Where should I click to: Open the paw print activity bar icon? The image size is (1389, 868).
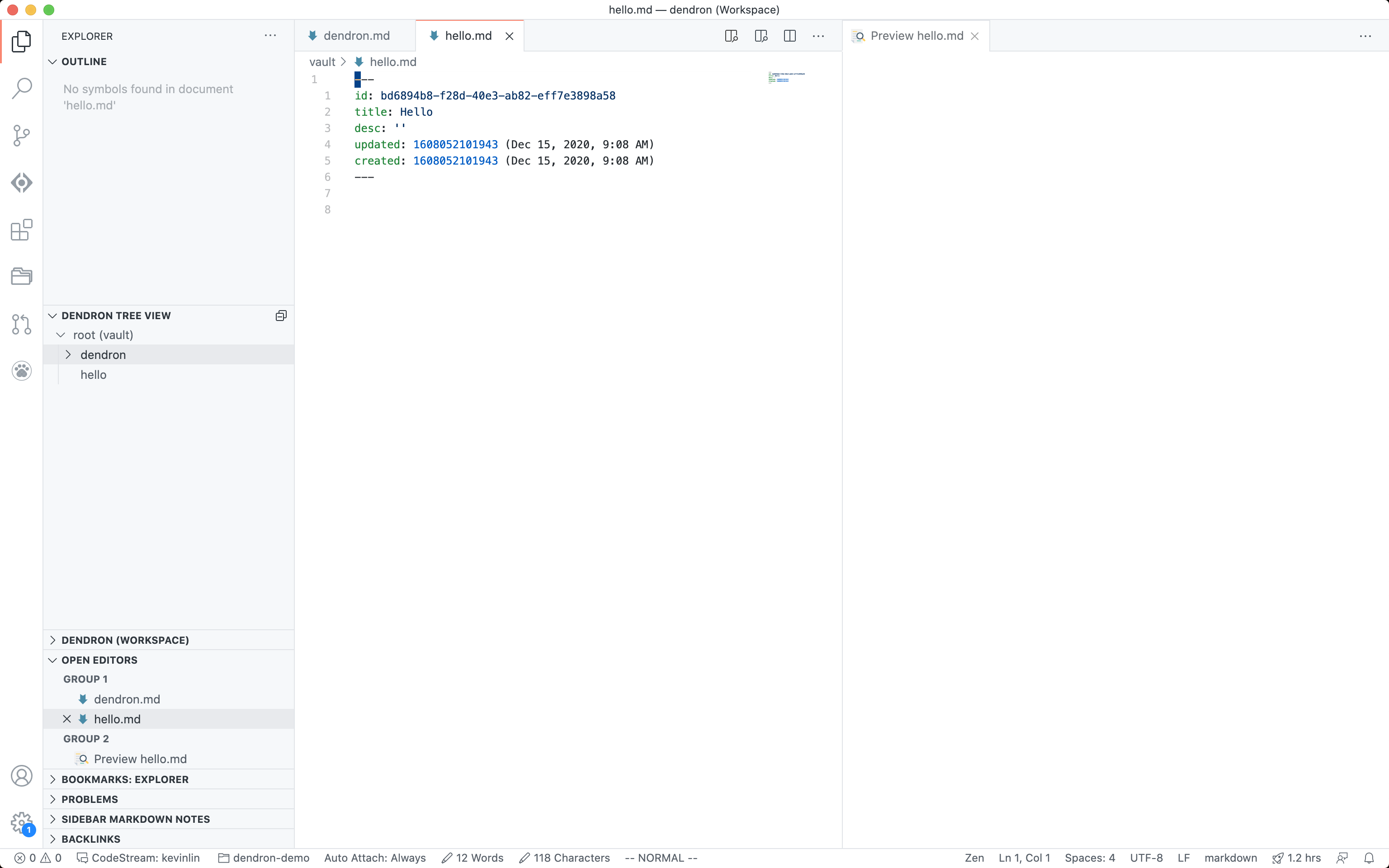(21, 371)
